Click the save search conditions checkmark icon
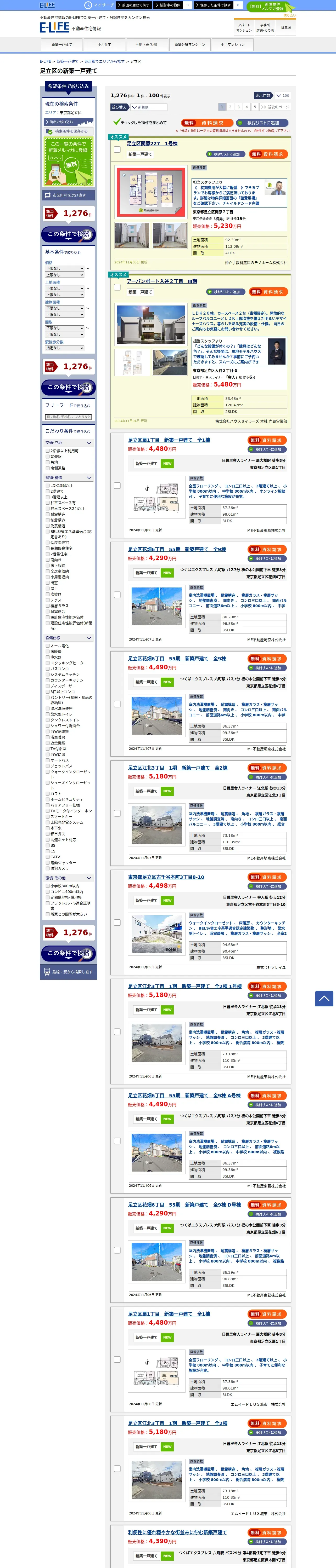336x1568 pixels. tap(49, 131)
